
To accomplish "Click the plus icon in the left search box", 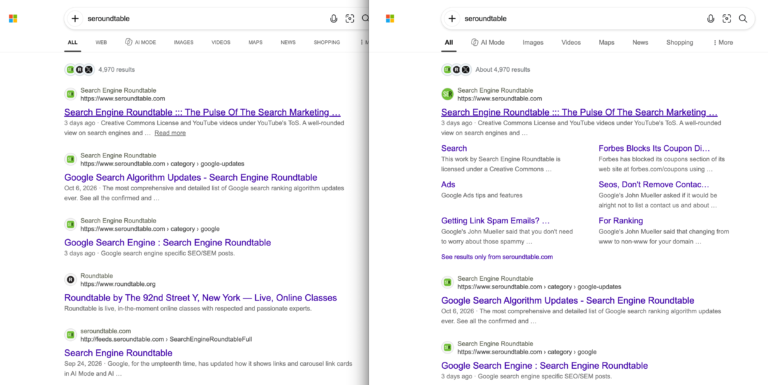I will tap(75, 19).
